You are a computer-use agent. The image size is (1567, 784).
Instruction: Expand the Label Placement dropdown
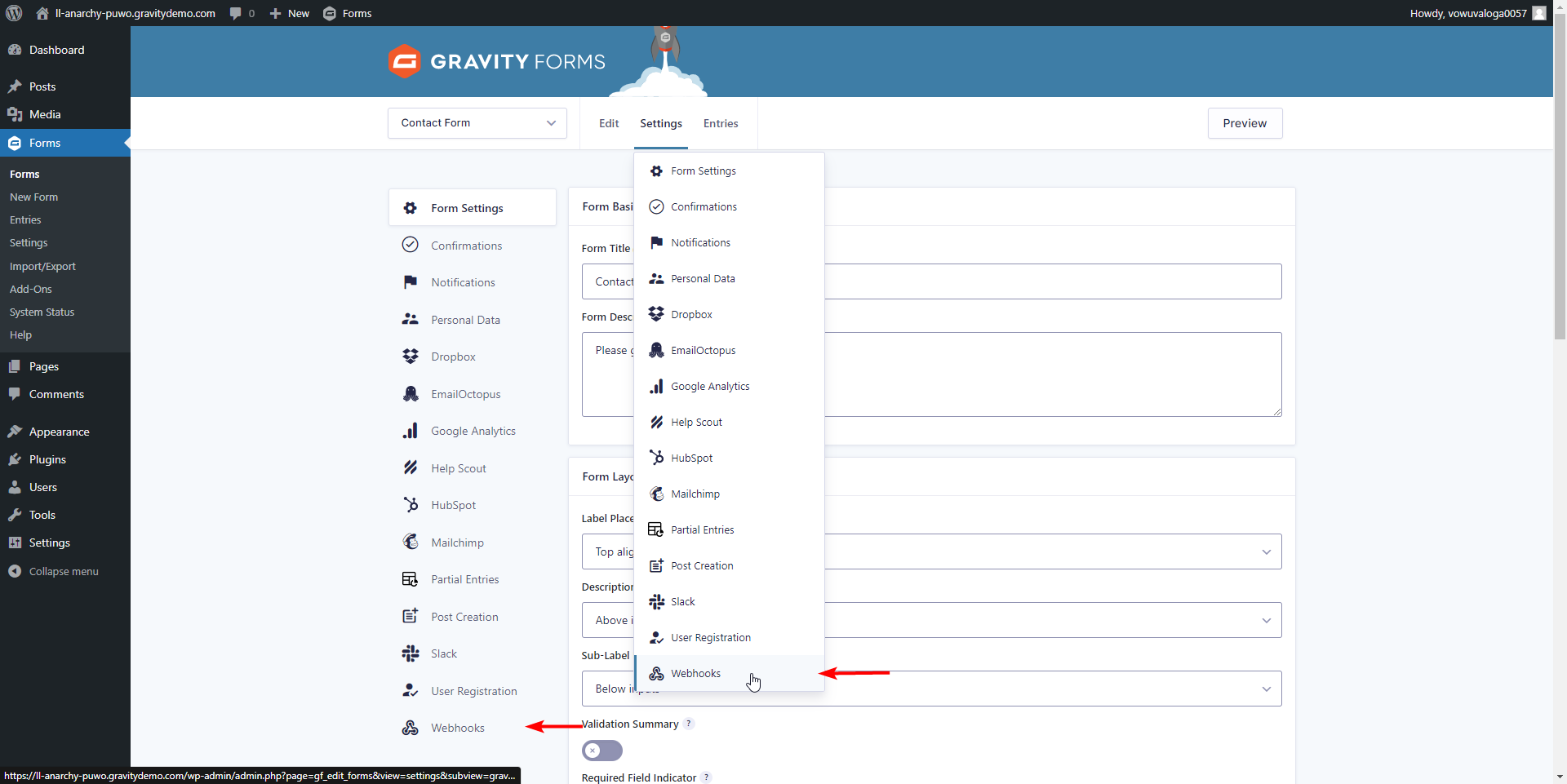[931, 551]
